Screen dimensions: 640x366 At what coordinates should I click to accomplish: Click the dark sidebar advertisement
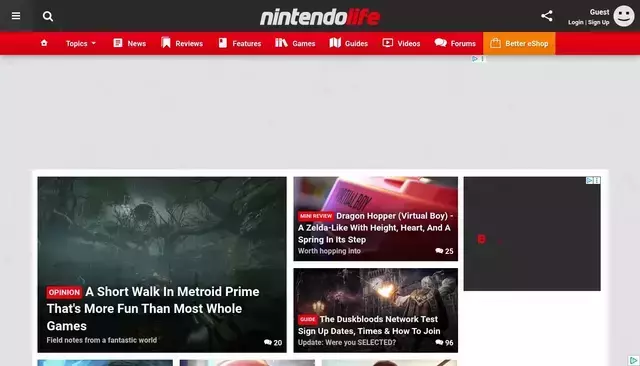pyautogui.click(x=532, y=234)
